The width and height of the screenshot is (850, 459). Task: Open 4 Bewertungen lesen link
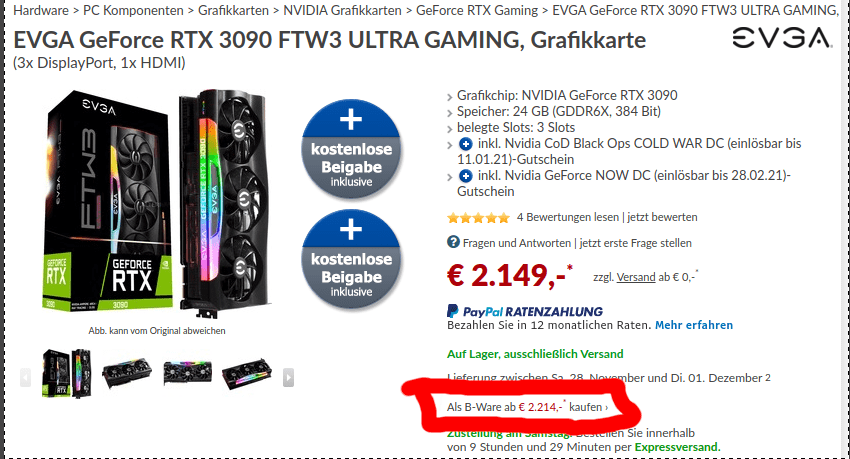[x=568, y=217]
